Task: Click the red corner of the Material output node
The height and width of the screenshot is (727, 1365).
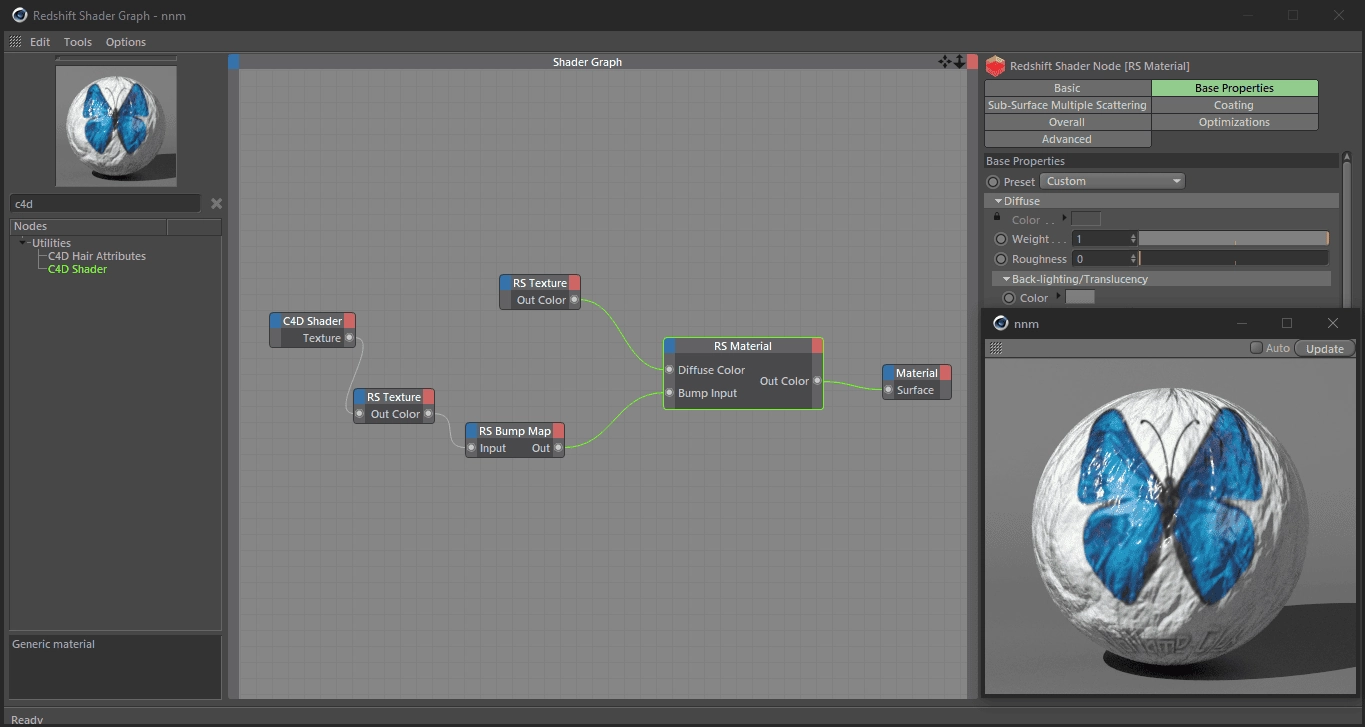Action: [x=945, y=373]
